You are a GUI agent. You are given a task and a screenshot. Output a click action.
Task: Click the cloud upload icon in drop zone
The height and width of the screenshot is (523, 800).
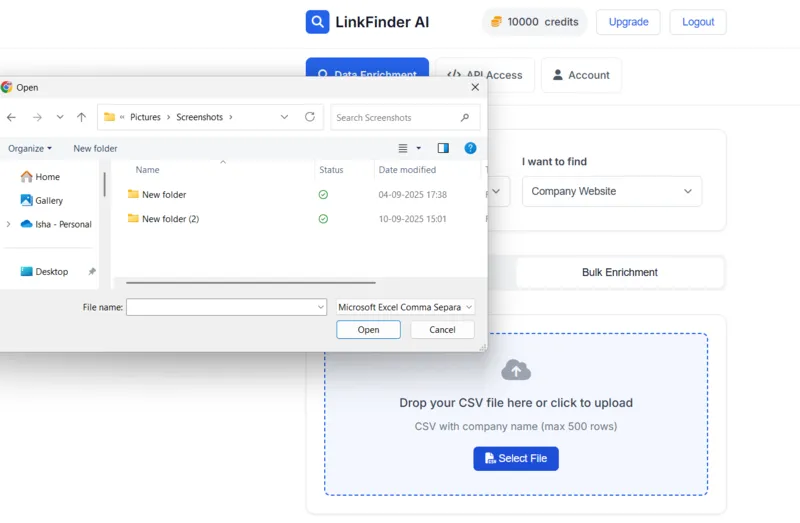516,370
